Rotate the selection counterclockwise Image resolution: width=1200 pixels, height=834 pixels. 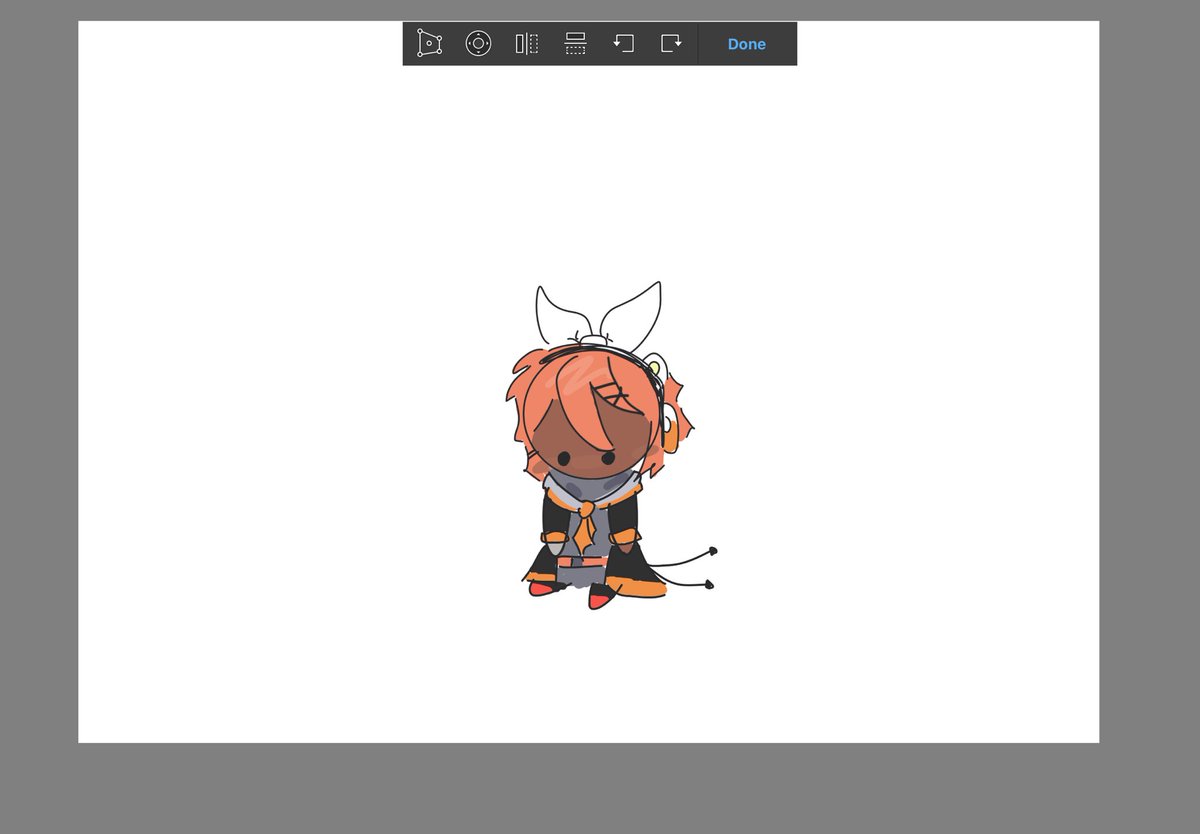(624, 43)
